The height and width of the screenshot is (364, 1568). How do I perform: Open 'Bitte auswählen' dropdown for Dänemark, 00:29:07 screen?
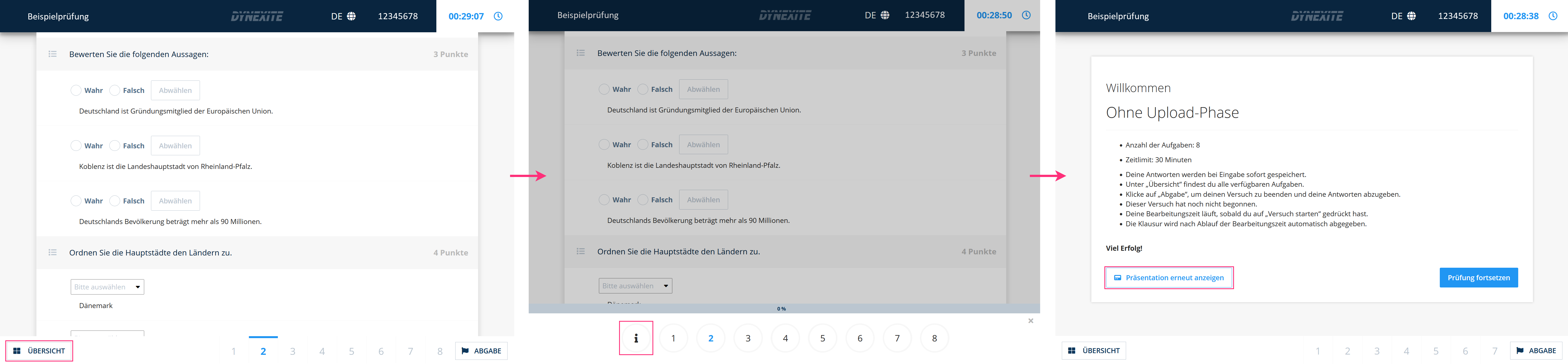pos(107,287)
